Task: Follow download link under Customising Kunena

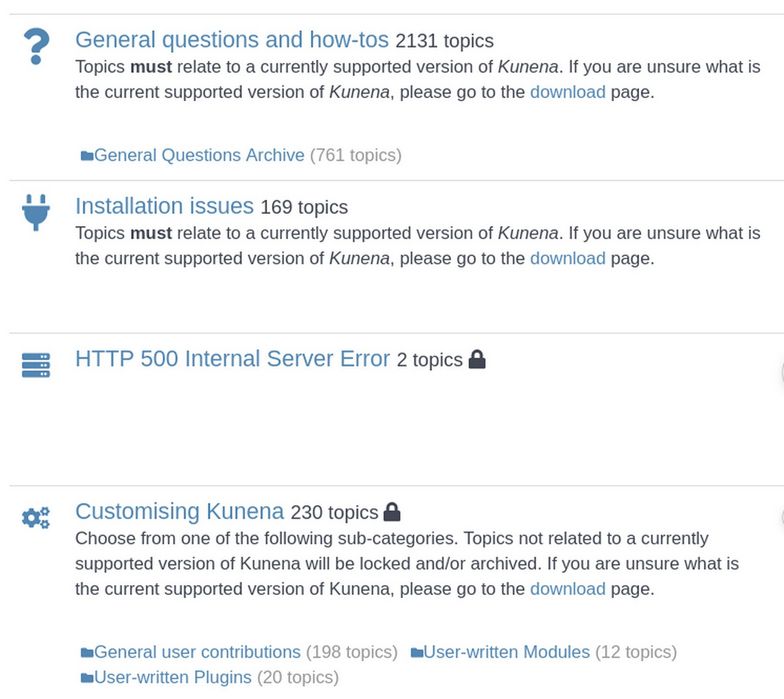Action: pos(567,589)
